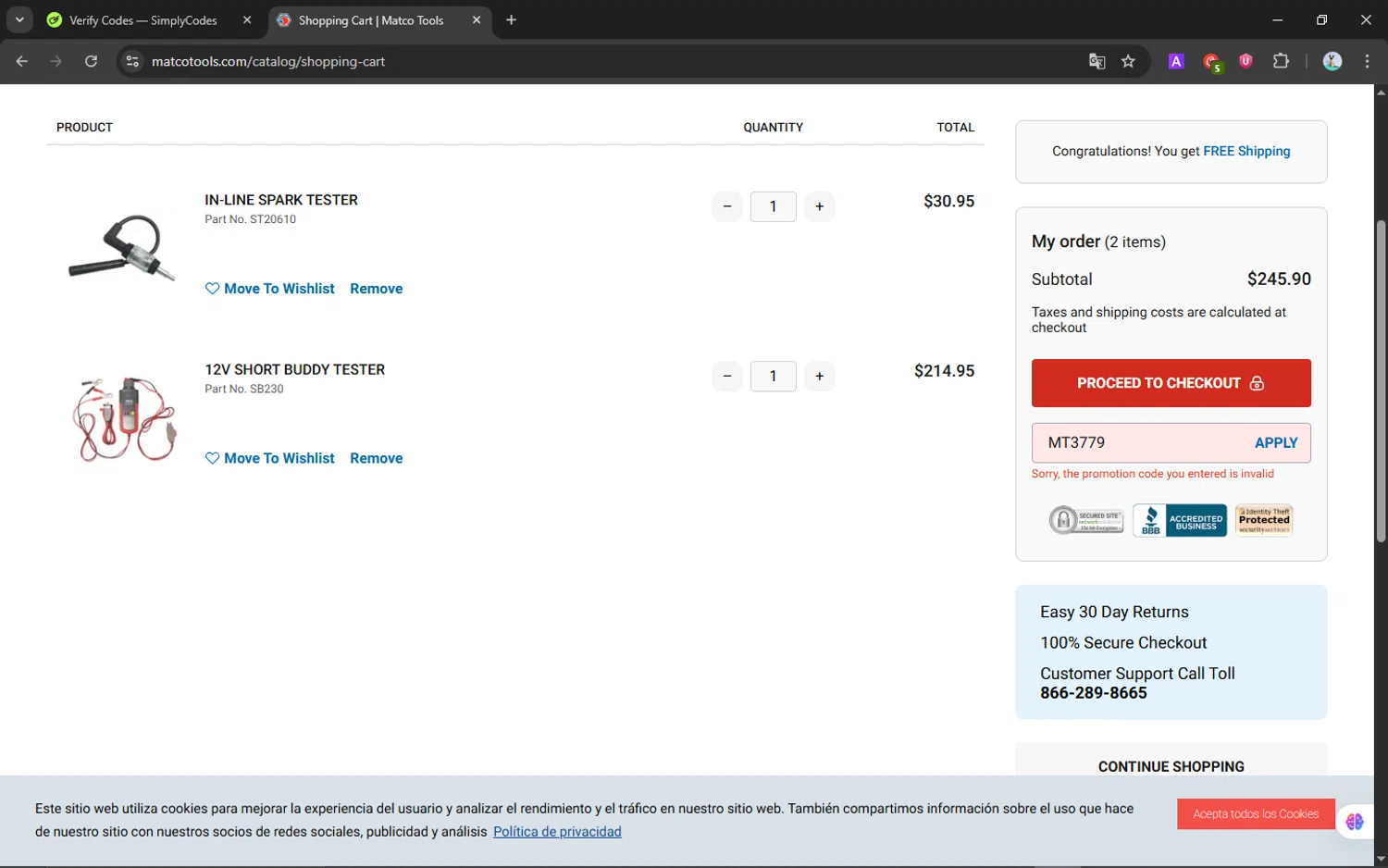Open the red extension with badge 5

(x=1211, y=62)
